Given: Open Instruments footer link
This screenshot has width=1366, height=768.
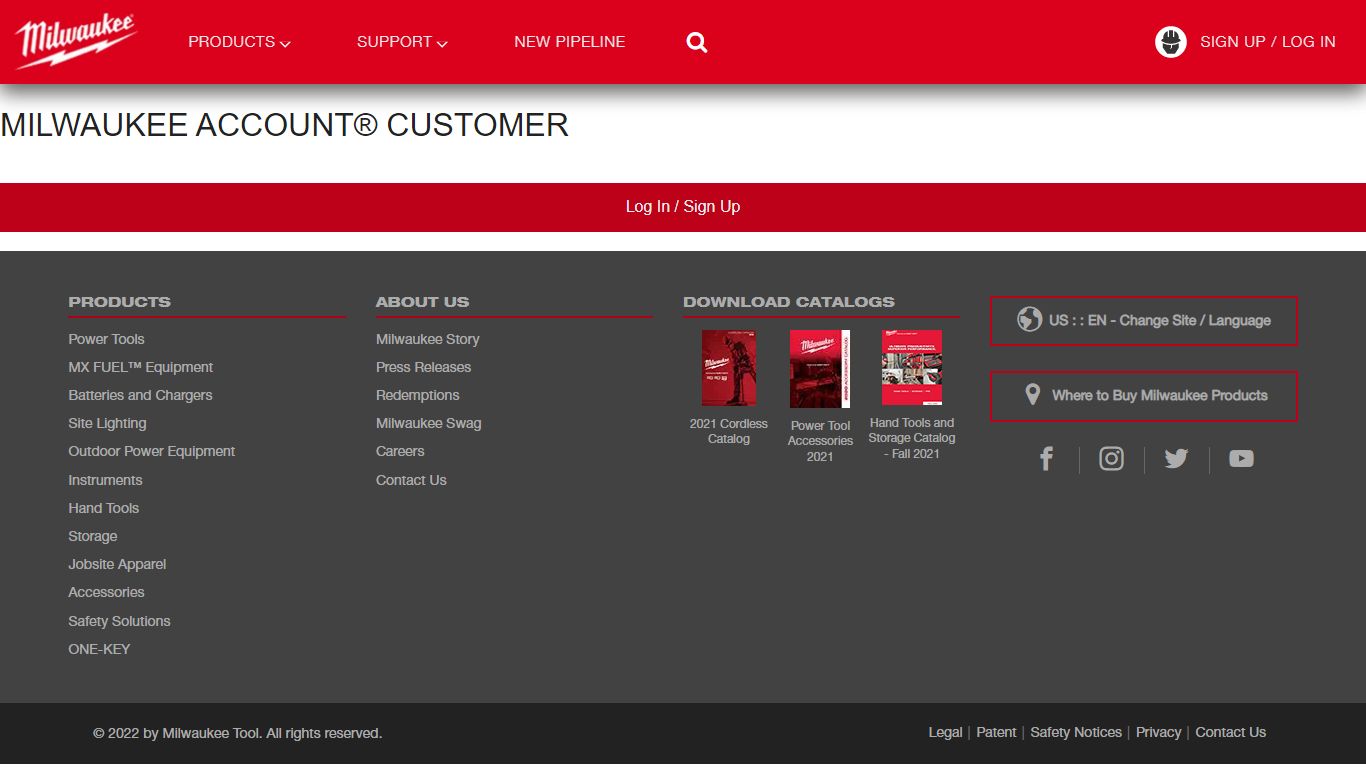Looking at the screenshot, I should point(105,480).
